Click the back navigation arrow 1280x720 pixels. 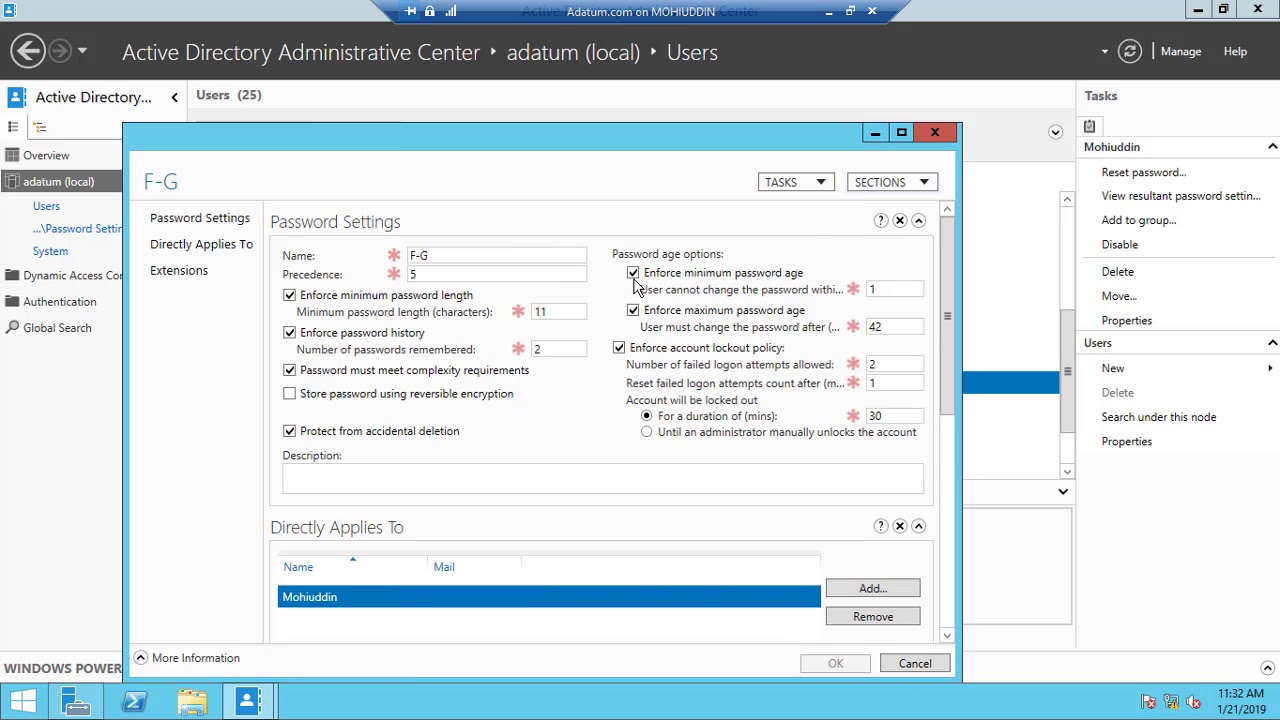28,51
